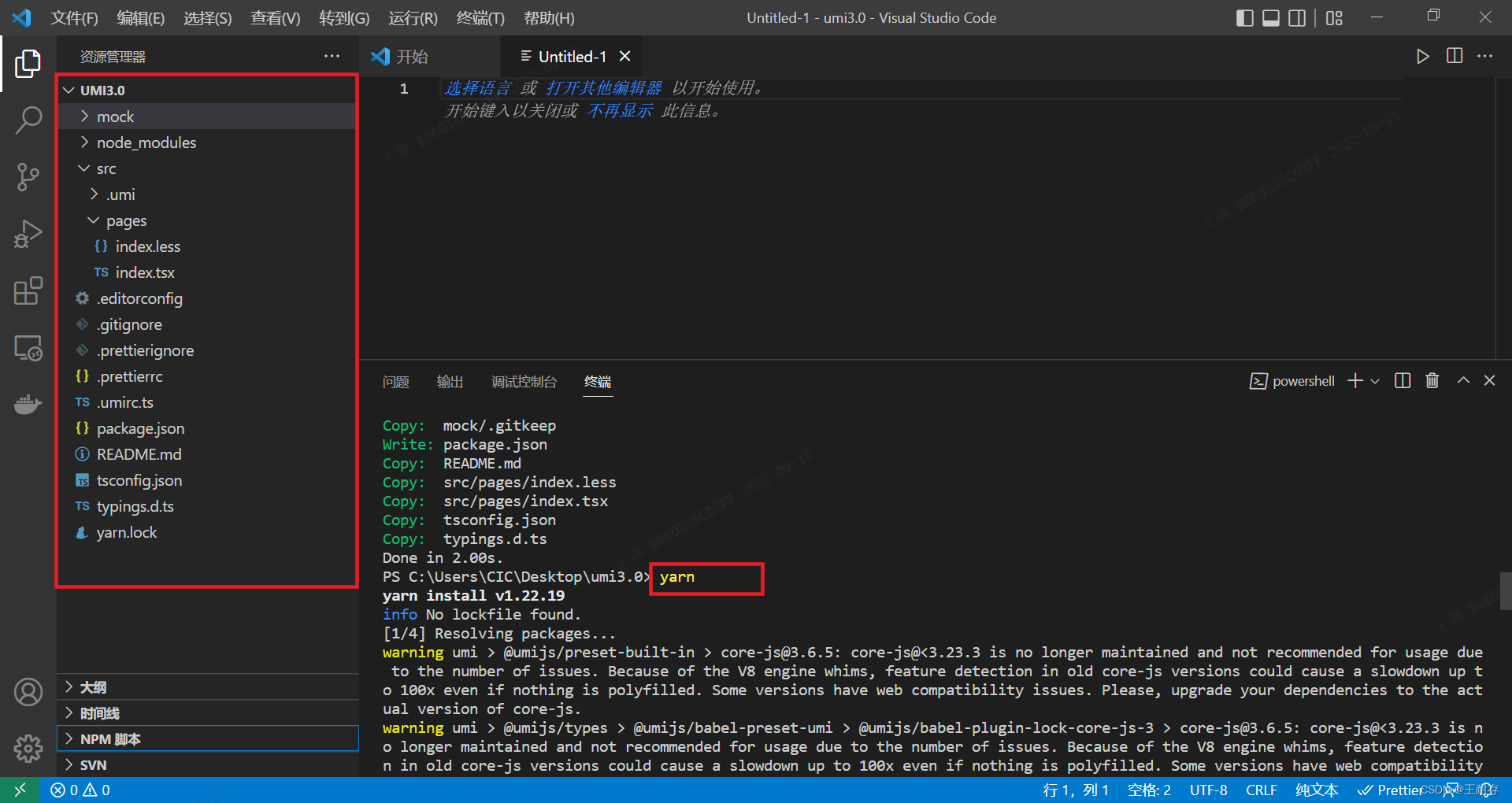Viewport: 1512px width, 803px height.
Task: Open yarn.lock in the file tree
Action: click(208, 532)
